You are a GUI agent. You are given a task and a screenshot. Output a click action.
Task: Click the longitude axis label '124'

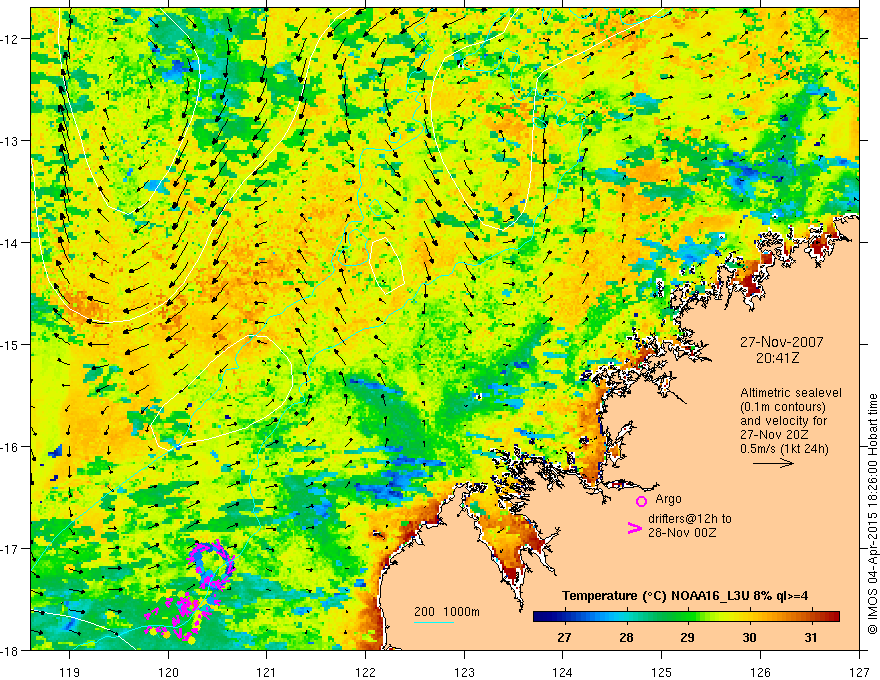[x=563, y=672]
